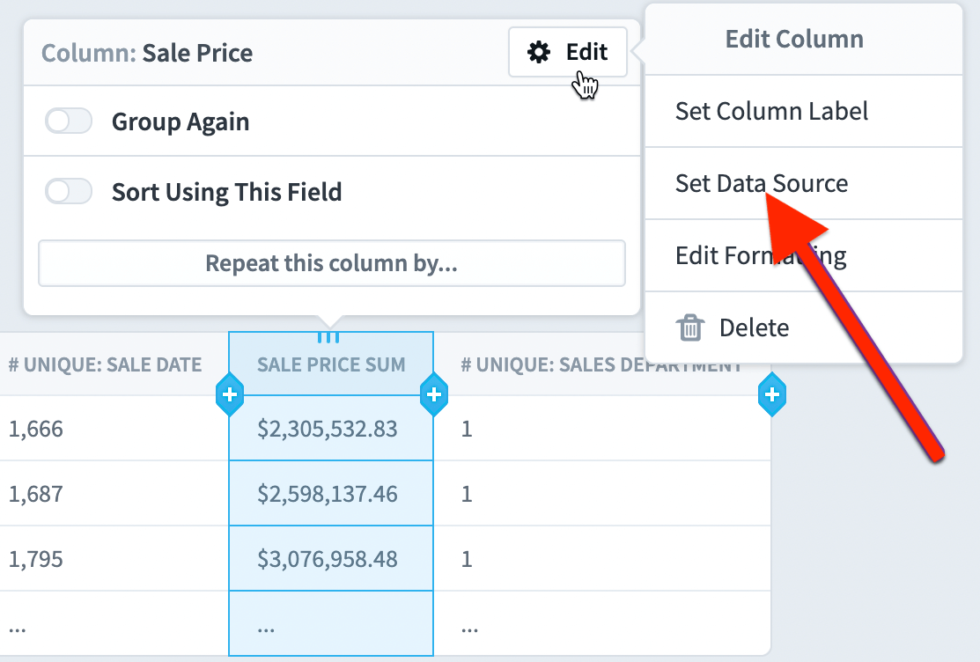The height and width of the screenshot is (662, 980).
Task: Choose Set Data Source in the menu
Action: click(762, 183)
